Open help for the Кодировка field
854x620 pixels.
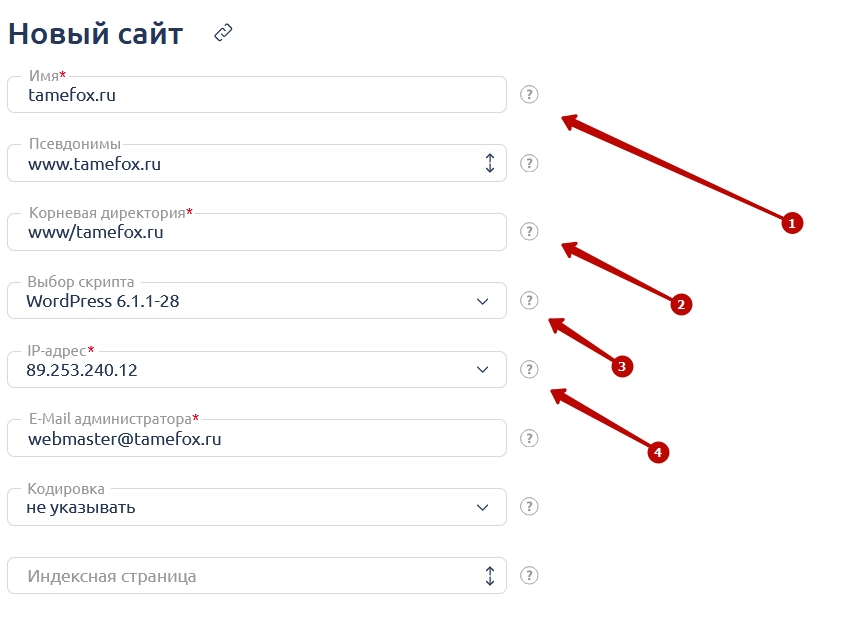[x=529, y=507]
